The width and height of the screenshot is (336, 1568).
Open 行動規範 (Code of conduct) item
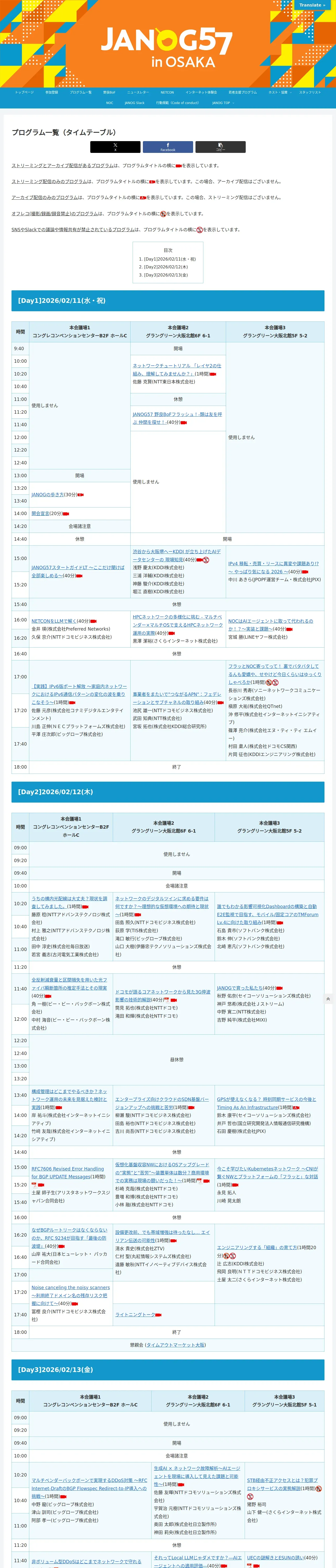click(177, 103)
